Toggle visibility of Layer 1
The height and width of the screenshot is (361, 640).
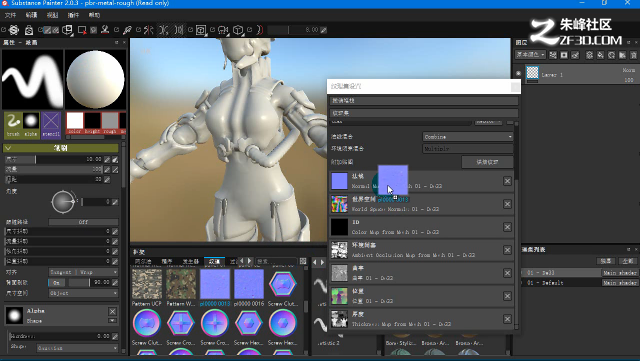pyautogui.click(x=518, y=74)
